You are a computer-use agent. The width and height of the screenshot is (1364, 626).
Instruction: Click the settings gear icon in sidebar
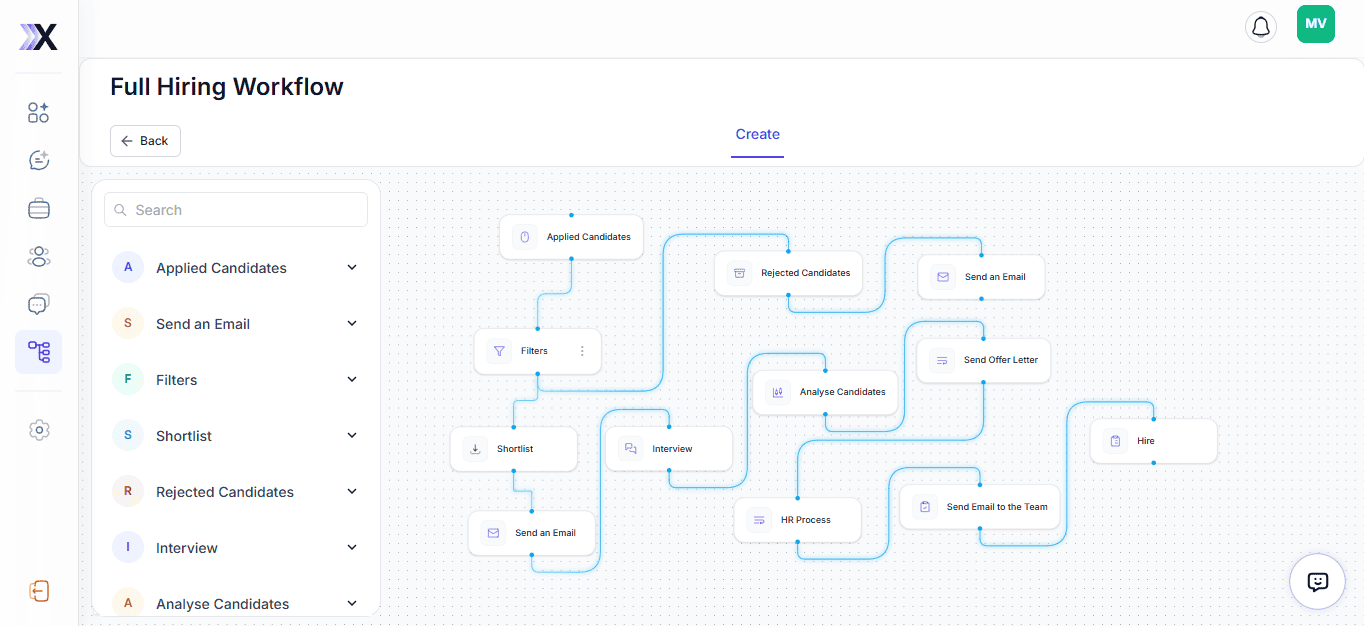tap(39, 430)
